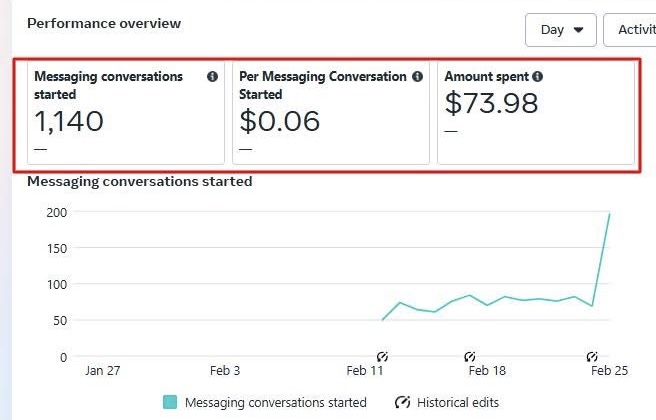Select the Messaging conversations started metric card

pyautogui.click(x=126, y=113)
